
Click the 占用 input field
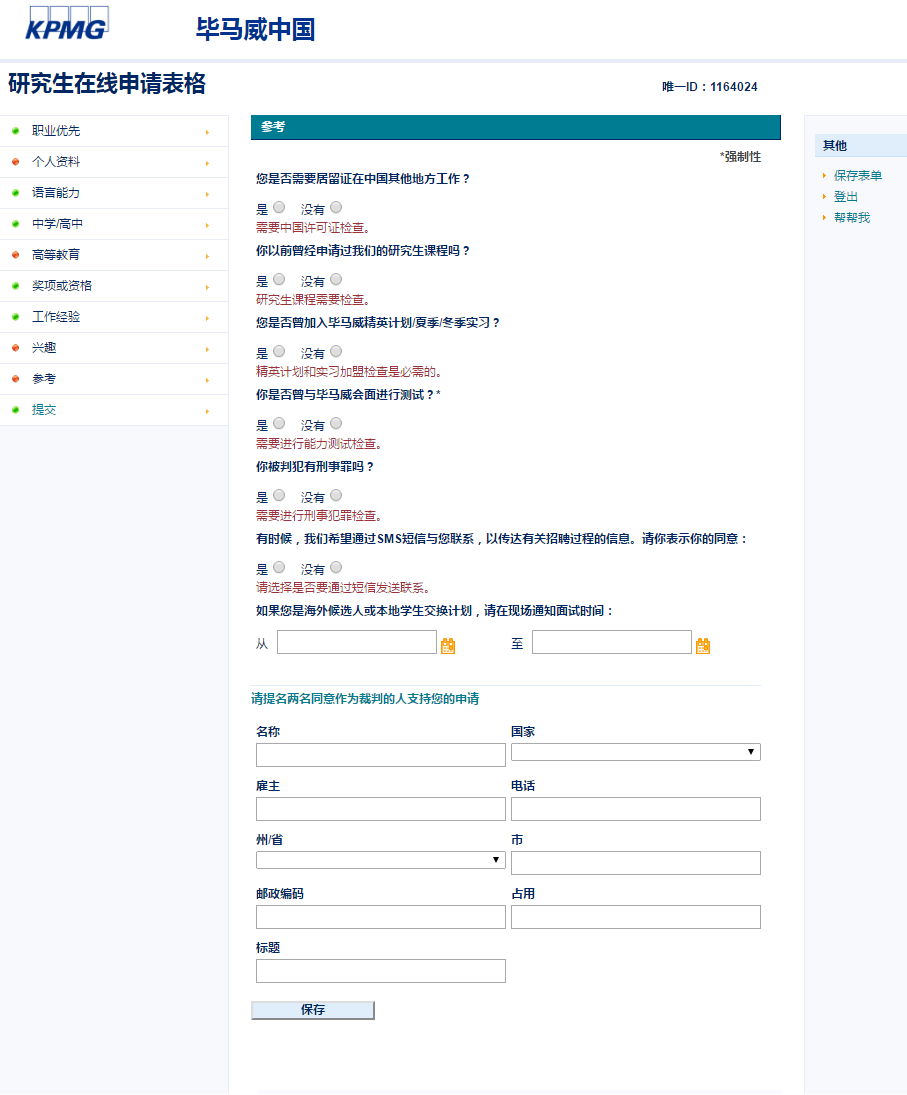tap(635, 917)
